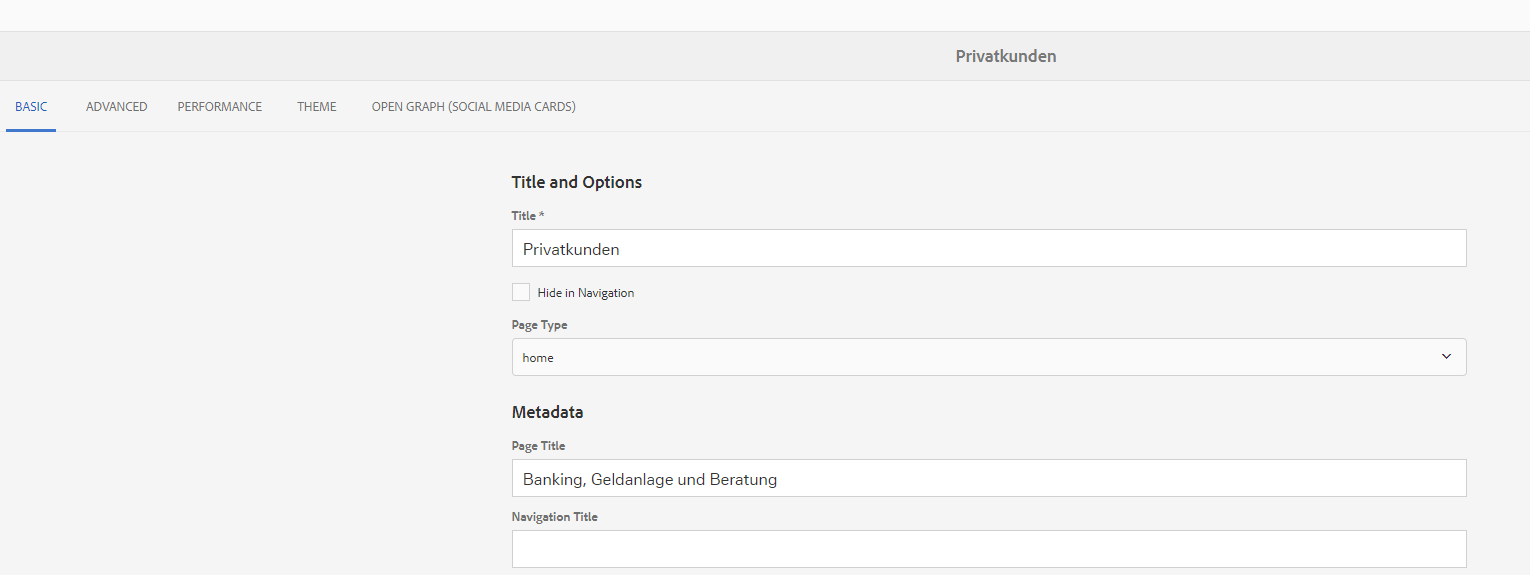Select the Theme tab
Image resolution: width=1530 pixels, height=575 pixels.
[x=316, y=107]
